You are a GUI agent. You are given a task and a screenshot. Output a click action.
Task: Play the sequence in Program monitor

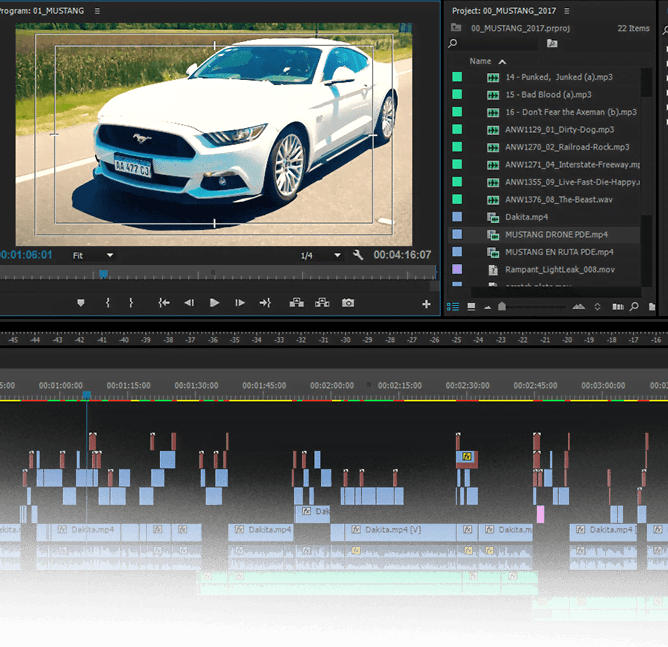[214, 303]
